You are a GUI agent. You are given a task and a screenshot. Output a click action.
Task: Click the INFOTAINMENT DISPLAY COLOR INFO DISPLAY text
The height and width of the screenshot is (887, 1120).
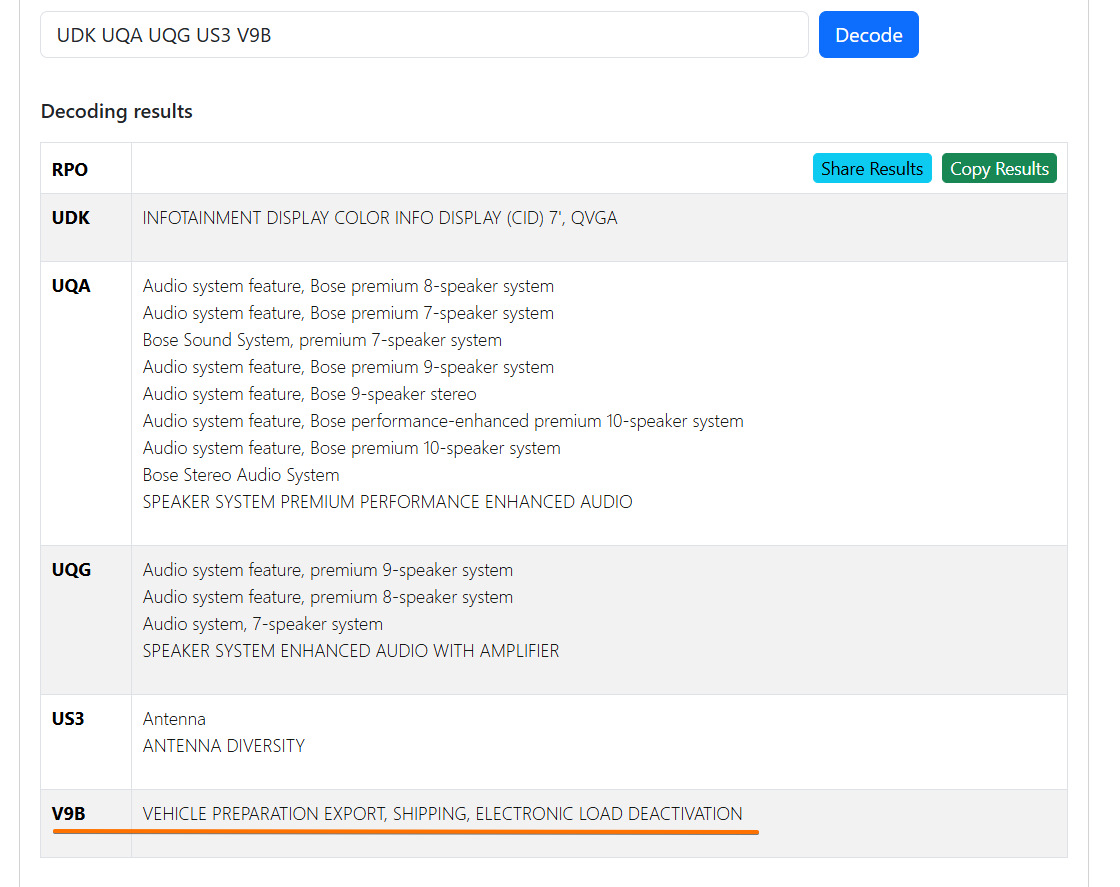tap(380, 218)
